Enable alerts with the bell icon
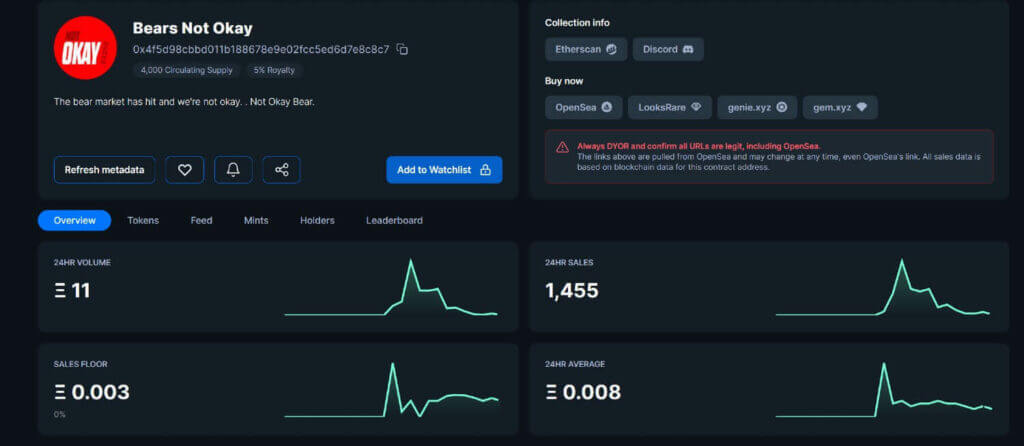 (233, 170)
